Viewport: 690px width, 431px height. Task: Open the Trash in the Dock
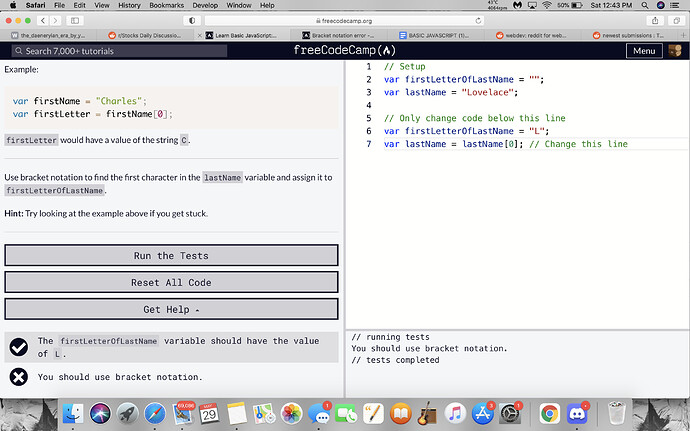click(617, 414)
